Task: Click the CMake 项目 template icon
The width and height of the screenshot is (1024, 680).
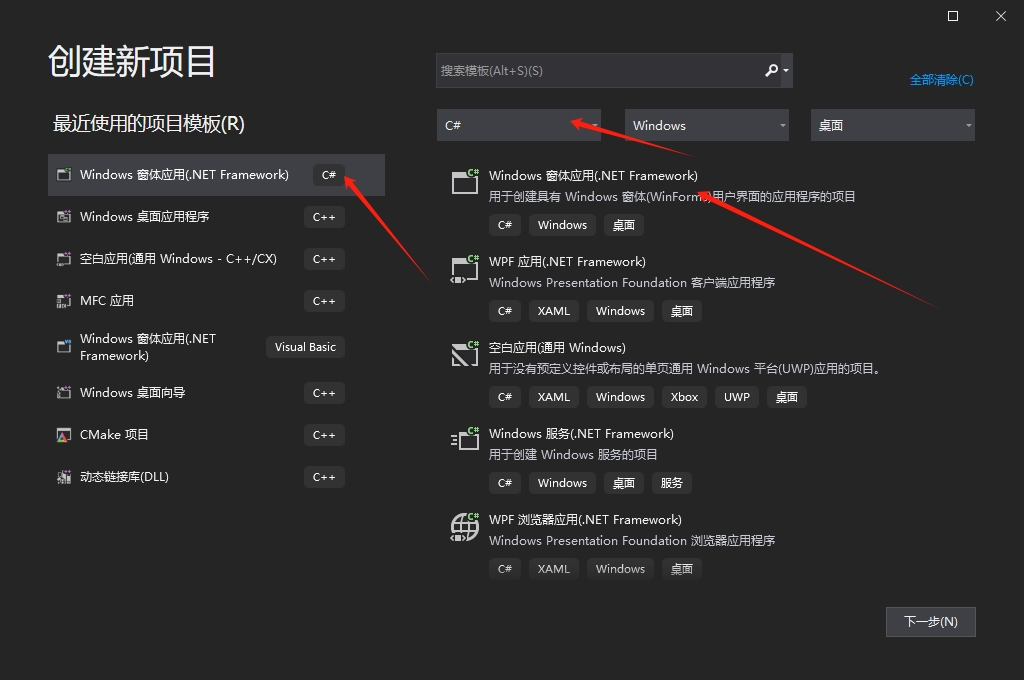Action: 64,435
